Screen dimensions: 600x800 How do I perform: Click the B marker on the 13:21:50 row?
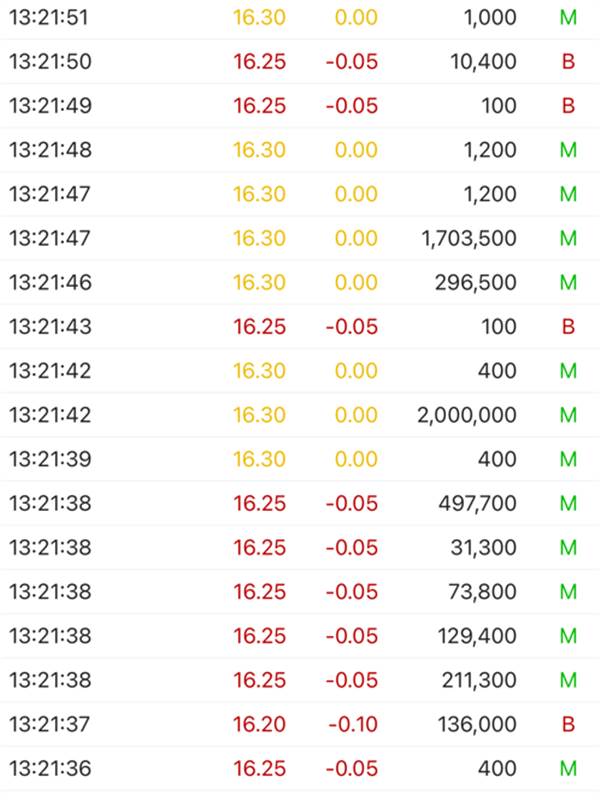tap(568, 61)
